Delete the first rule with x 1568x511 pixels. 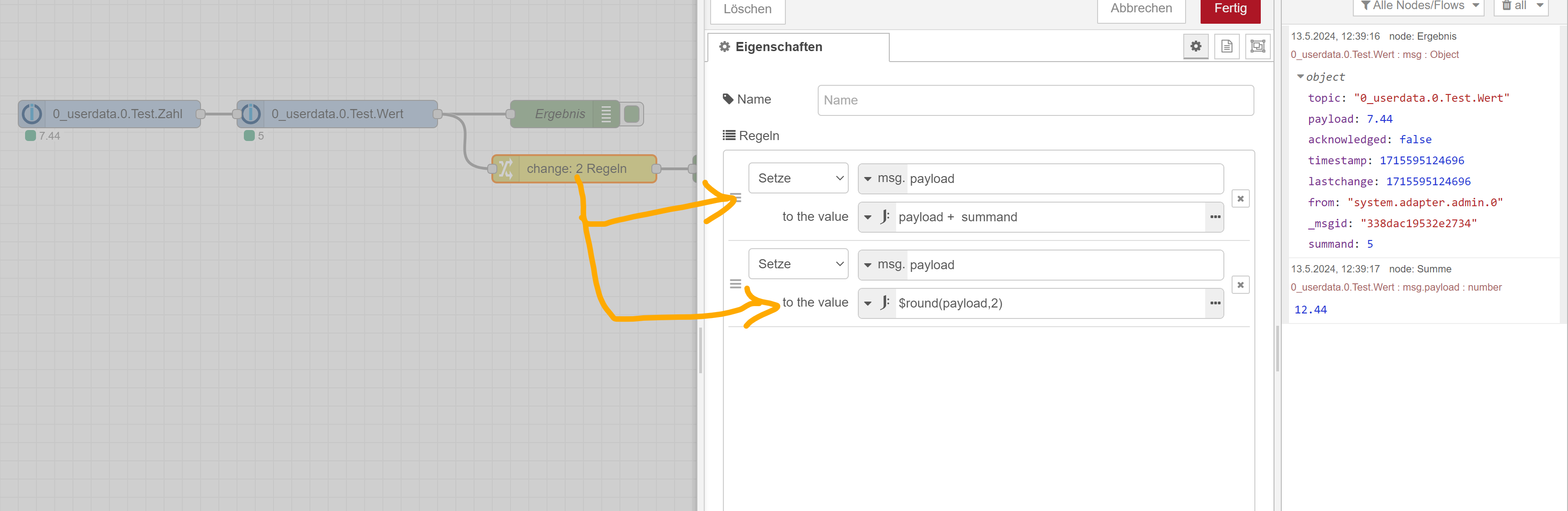click(1240, 198)
